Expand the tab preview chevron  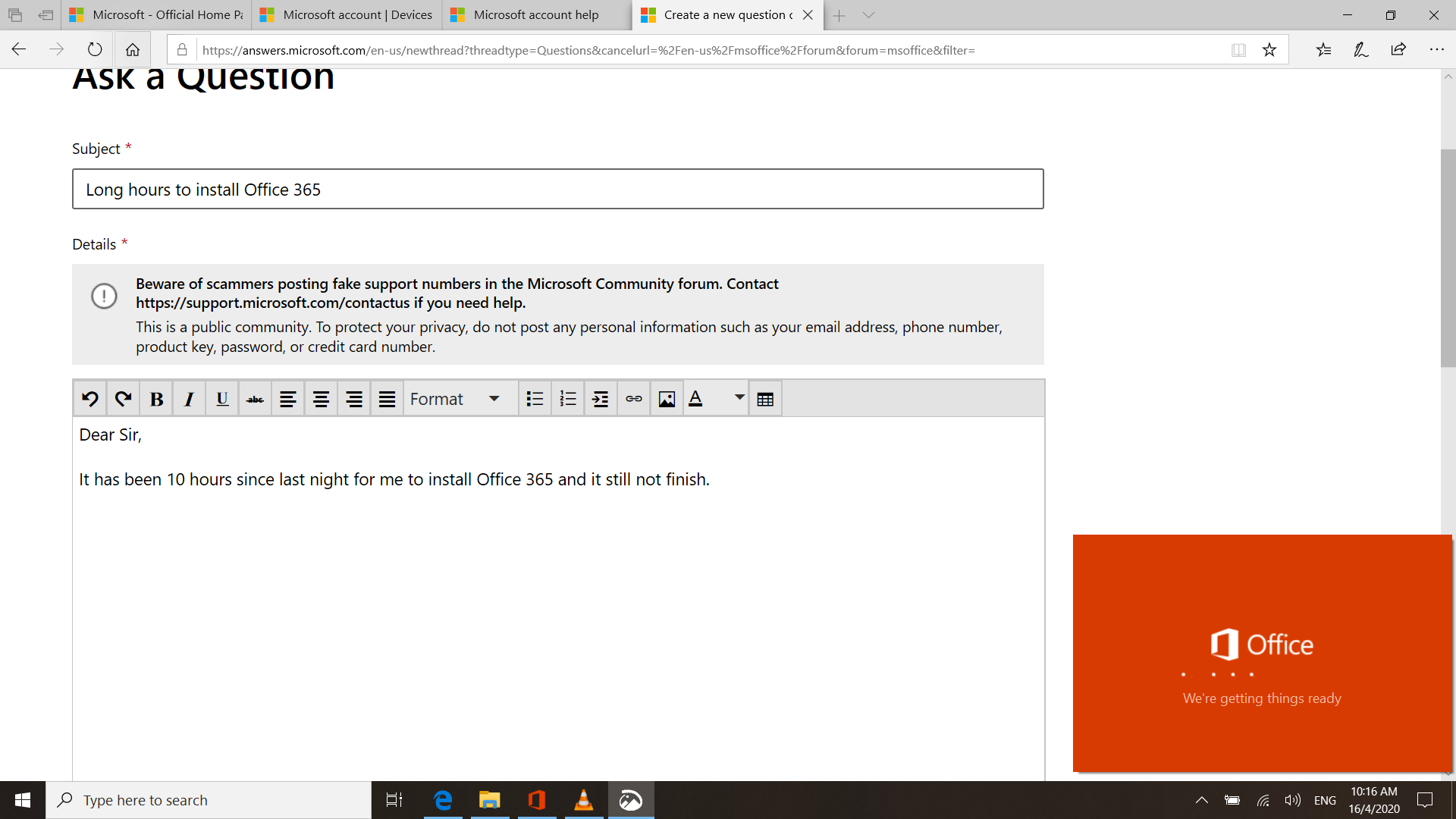(x=869, y=15)
